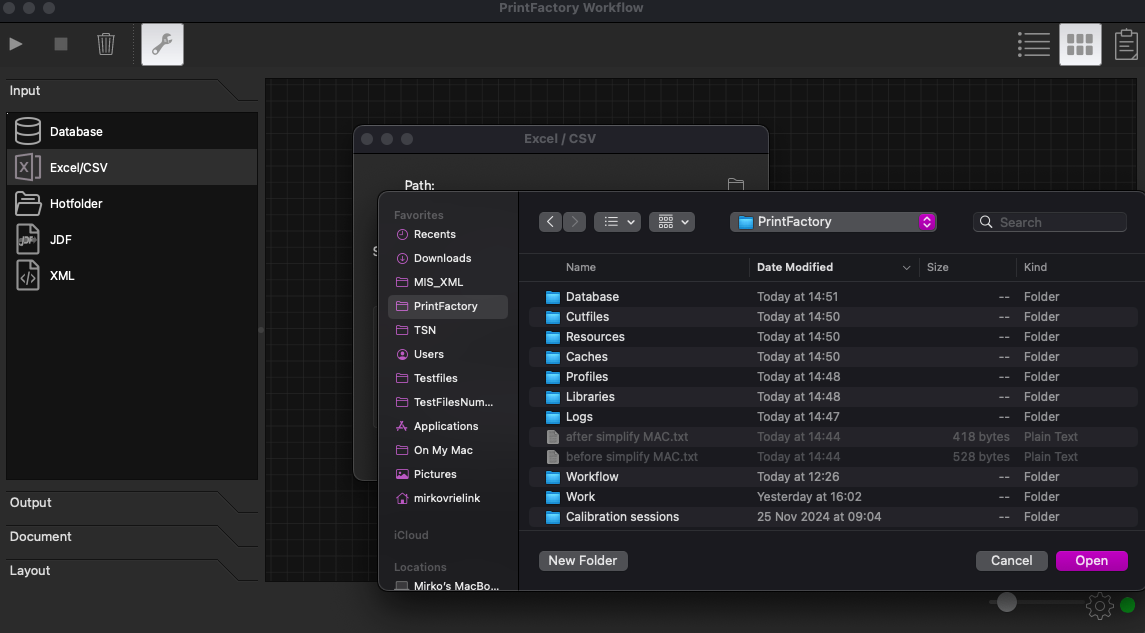Screen dimensions: 1145x633
Task: Open the clipboard icon in top toolbar
Action: 1126,45
